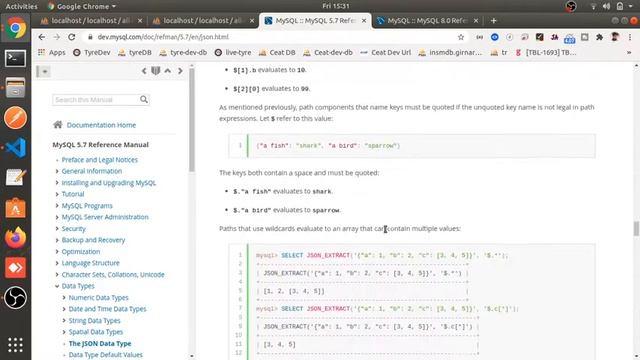Reload the current page
The height and width of the screenshot is (360, 640).
71,37
